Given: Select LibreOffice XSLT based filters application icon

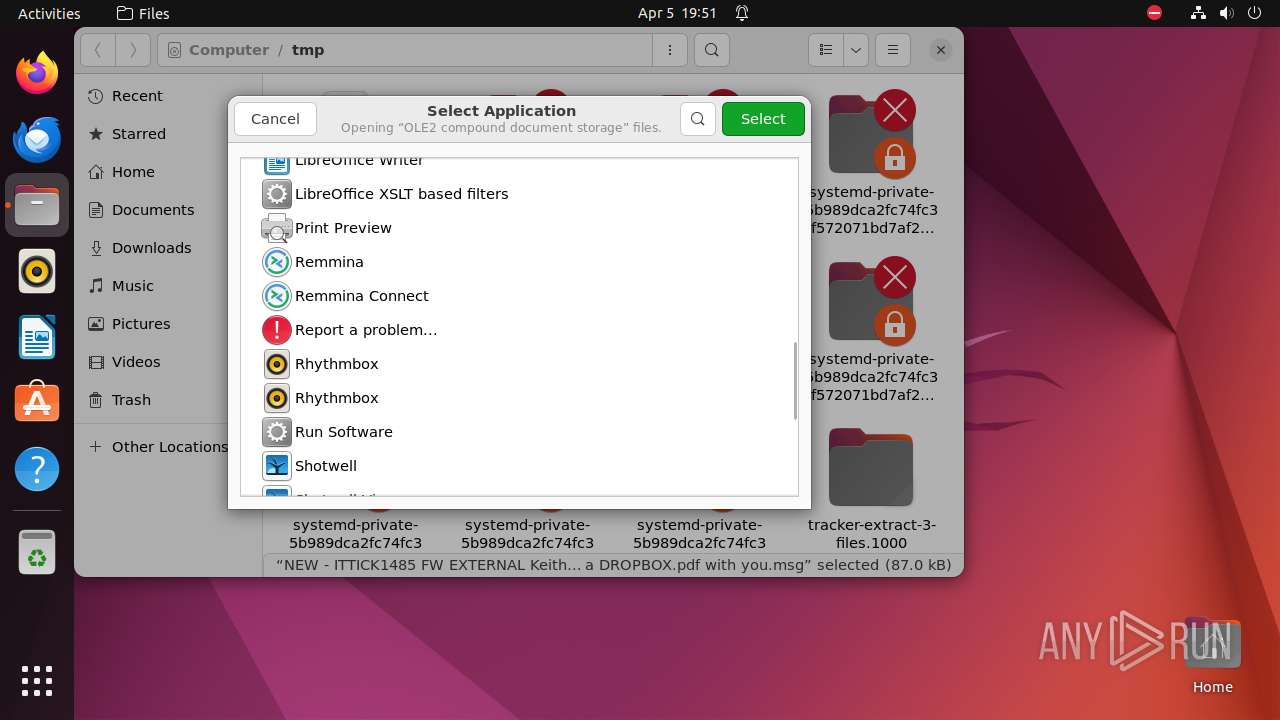Looking at the screenshot, I should pos(277,194).
